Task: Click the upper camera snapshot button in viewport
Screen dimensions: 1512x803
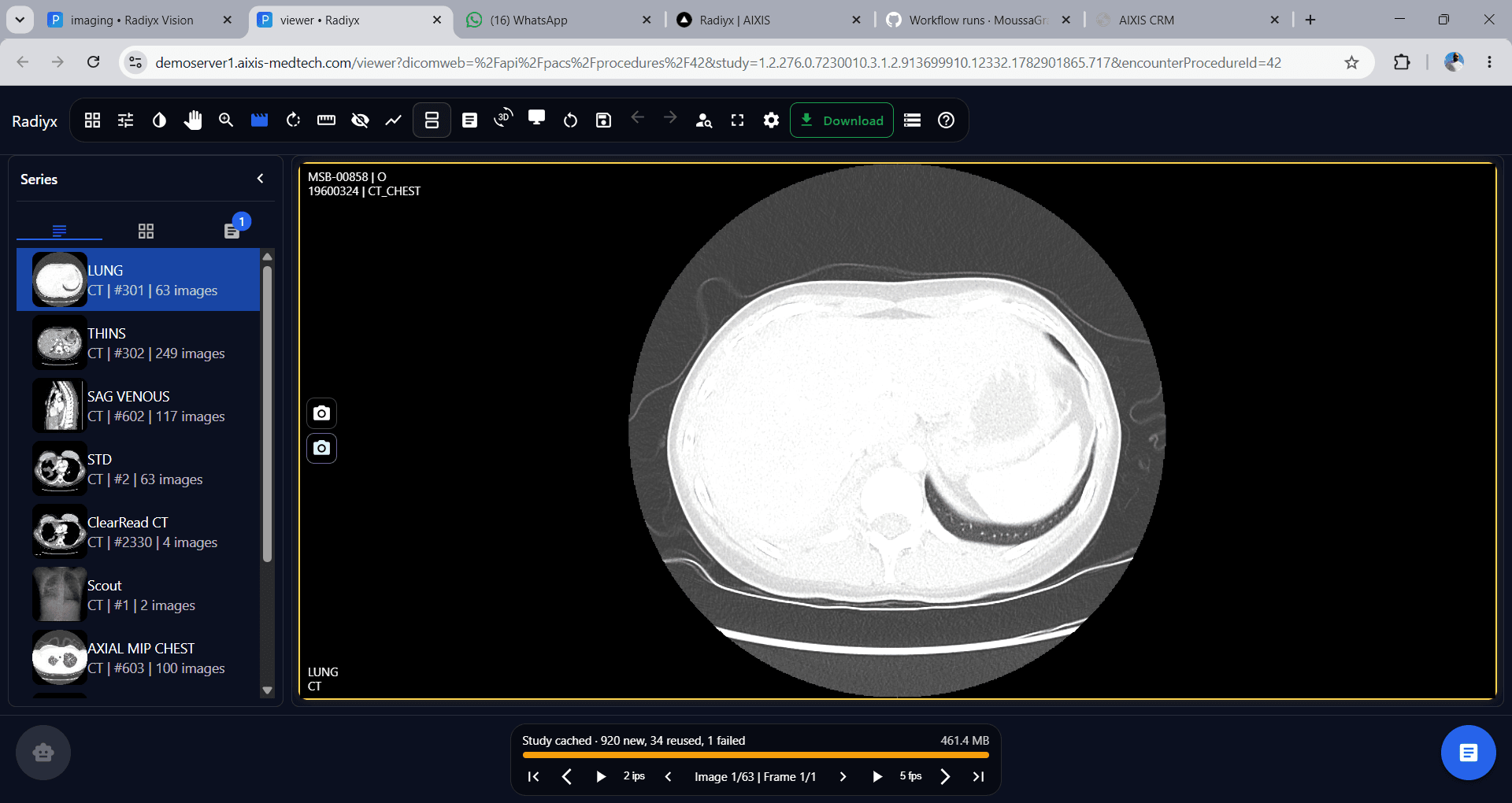Action: click(x=321, y=413)
